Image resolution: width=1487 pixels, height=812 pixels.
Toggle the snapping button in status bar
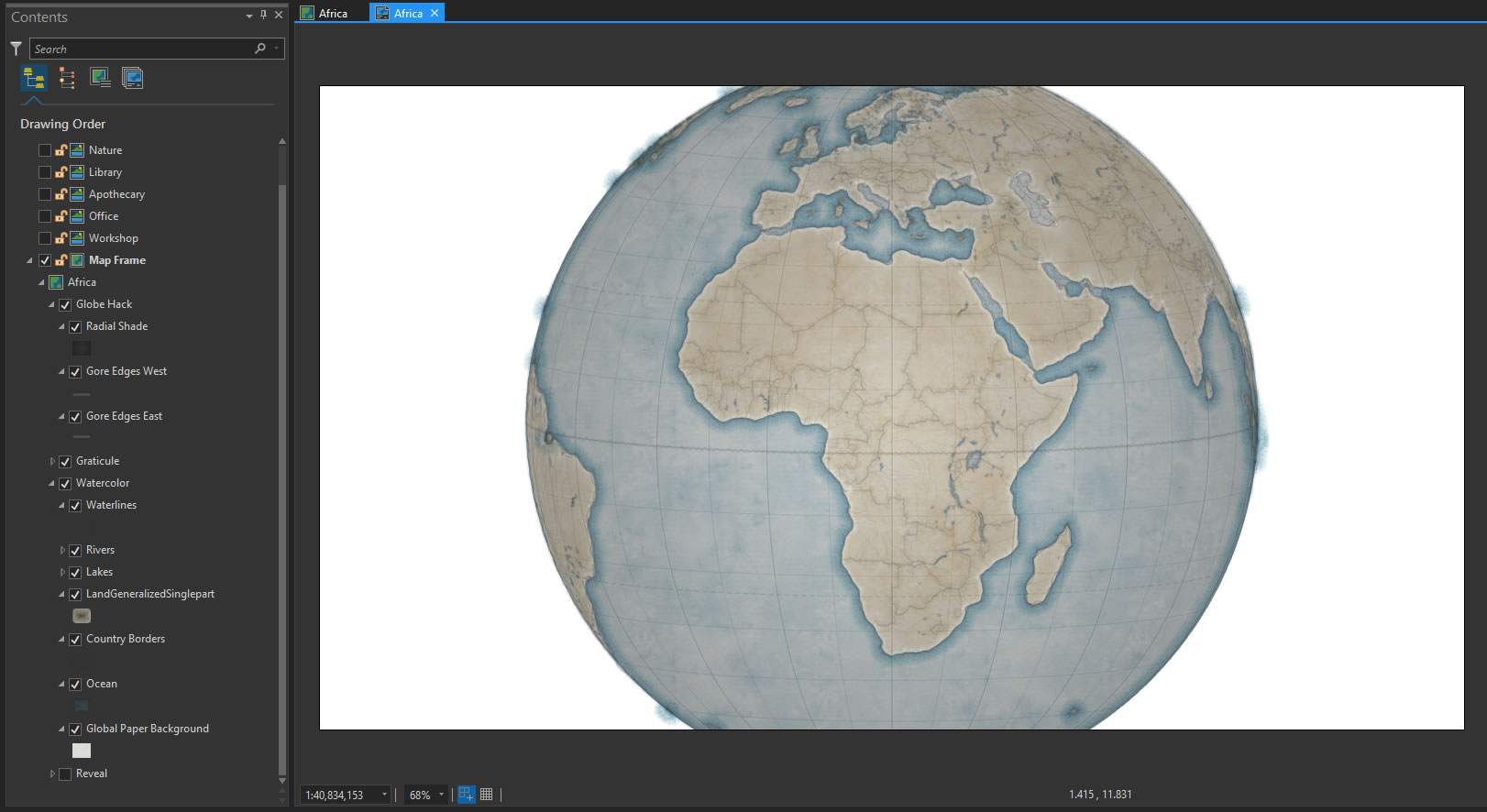point(467,795)
